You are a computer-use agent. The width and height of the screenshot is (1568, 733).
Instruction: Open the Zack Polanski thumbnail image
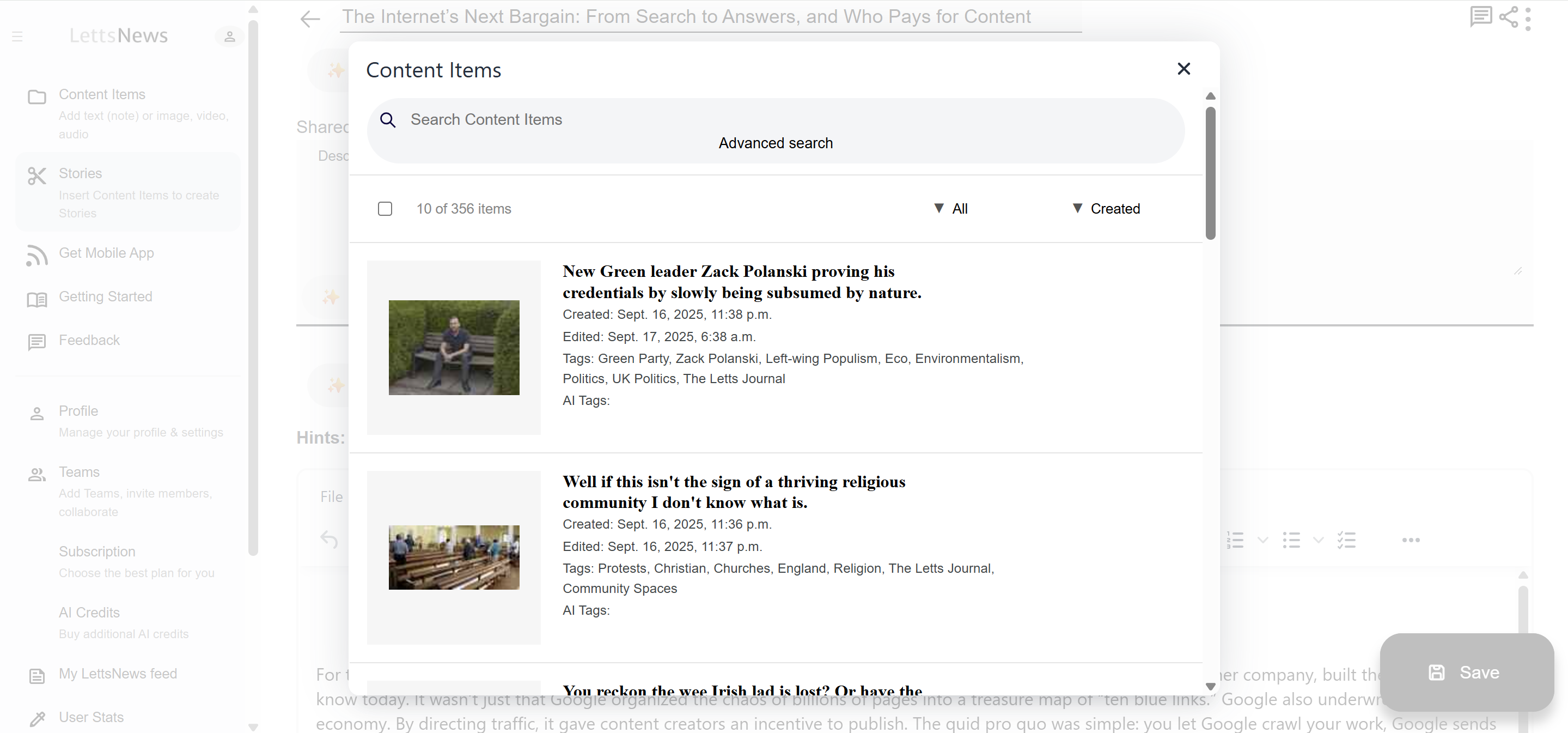point(454,347)
